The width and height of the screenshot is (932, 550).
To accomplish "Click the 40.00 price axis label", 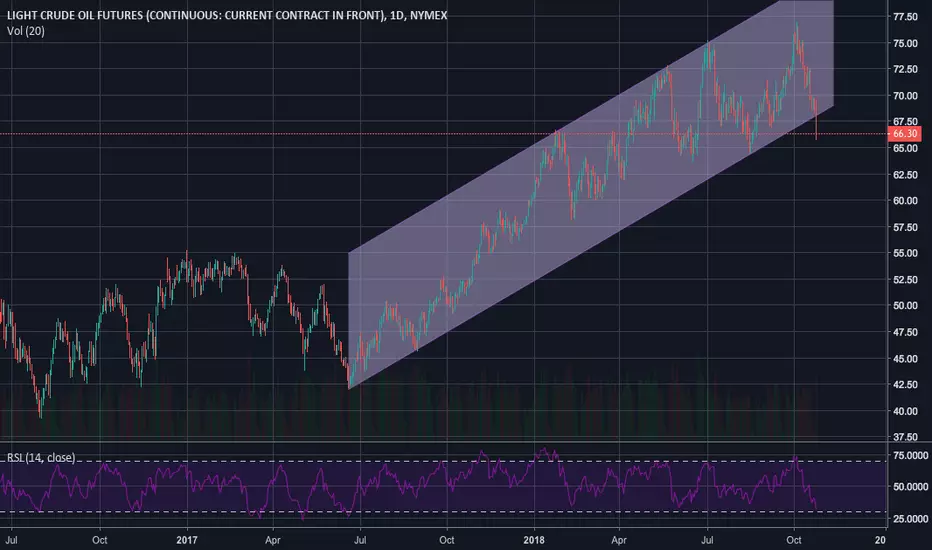I will (905, 410).
